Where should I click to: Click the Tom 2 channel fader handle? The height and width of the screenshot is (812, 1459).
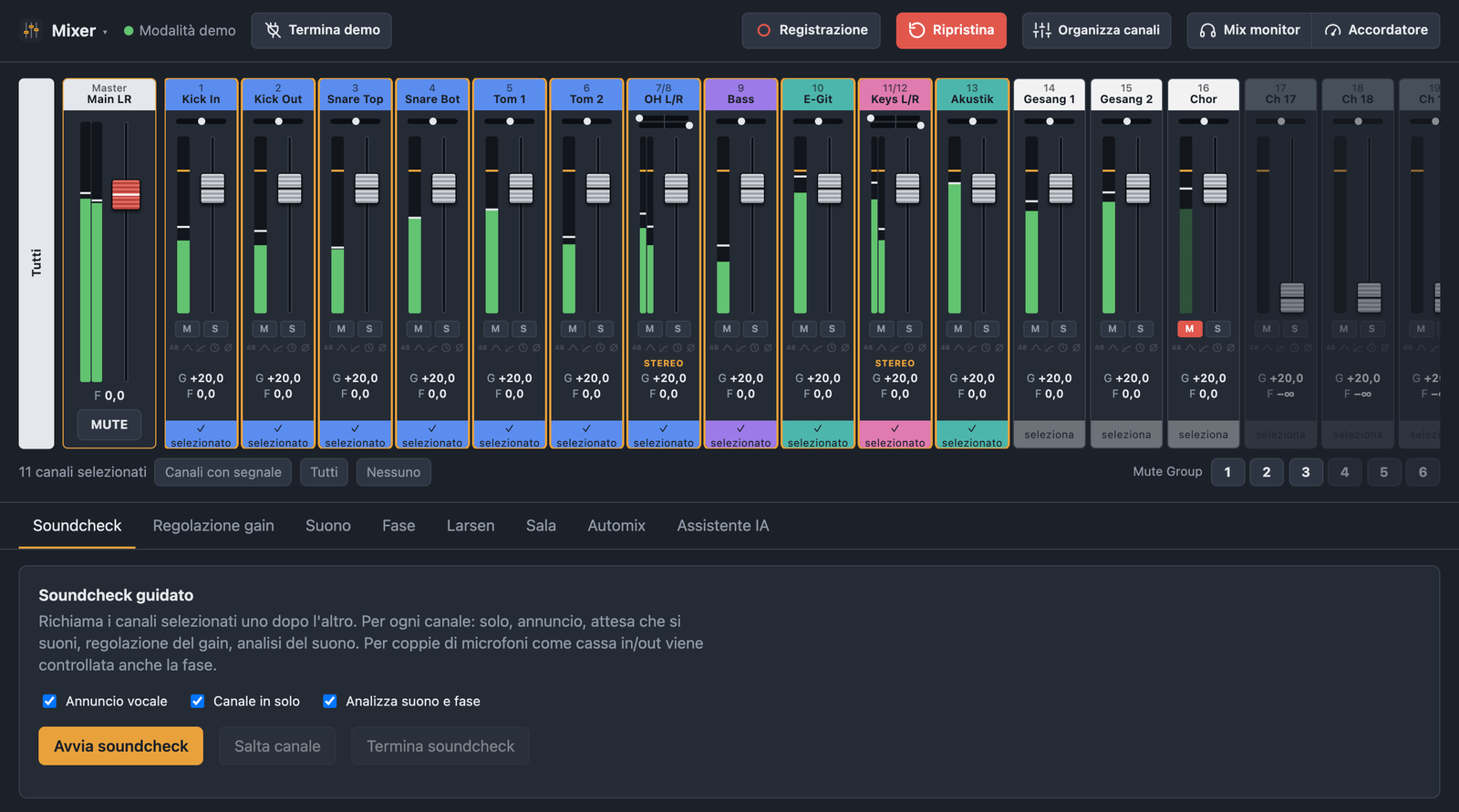(598, 189)
